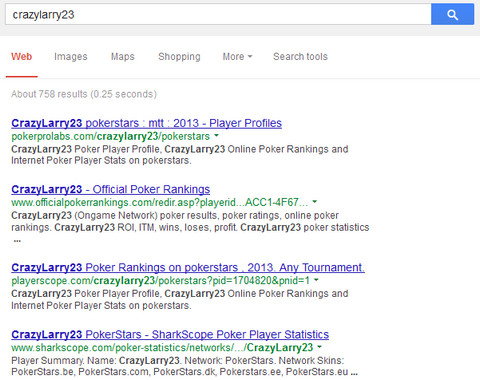
Task: Click the officialpokerrankings.com green URL text
Action: coord(159,202)
